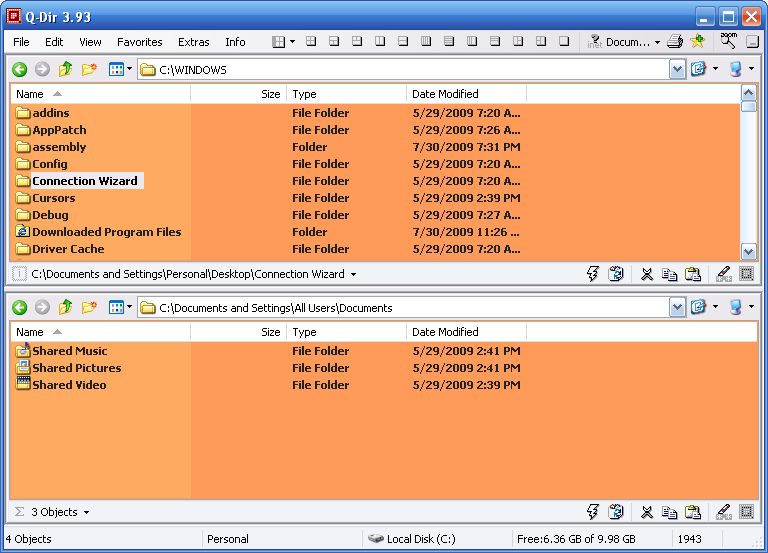The height and width of the screenshot is (553, 768).
Task: Sort the top pane by Date Modified
Action: pos(466,94)
